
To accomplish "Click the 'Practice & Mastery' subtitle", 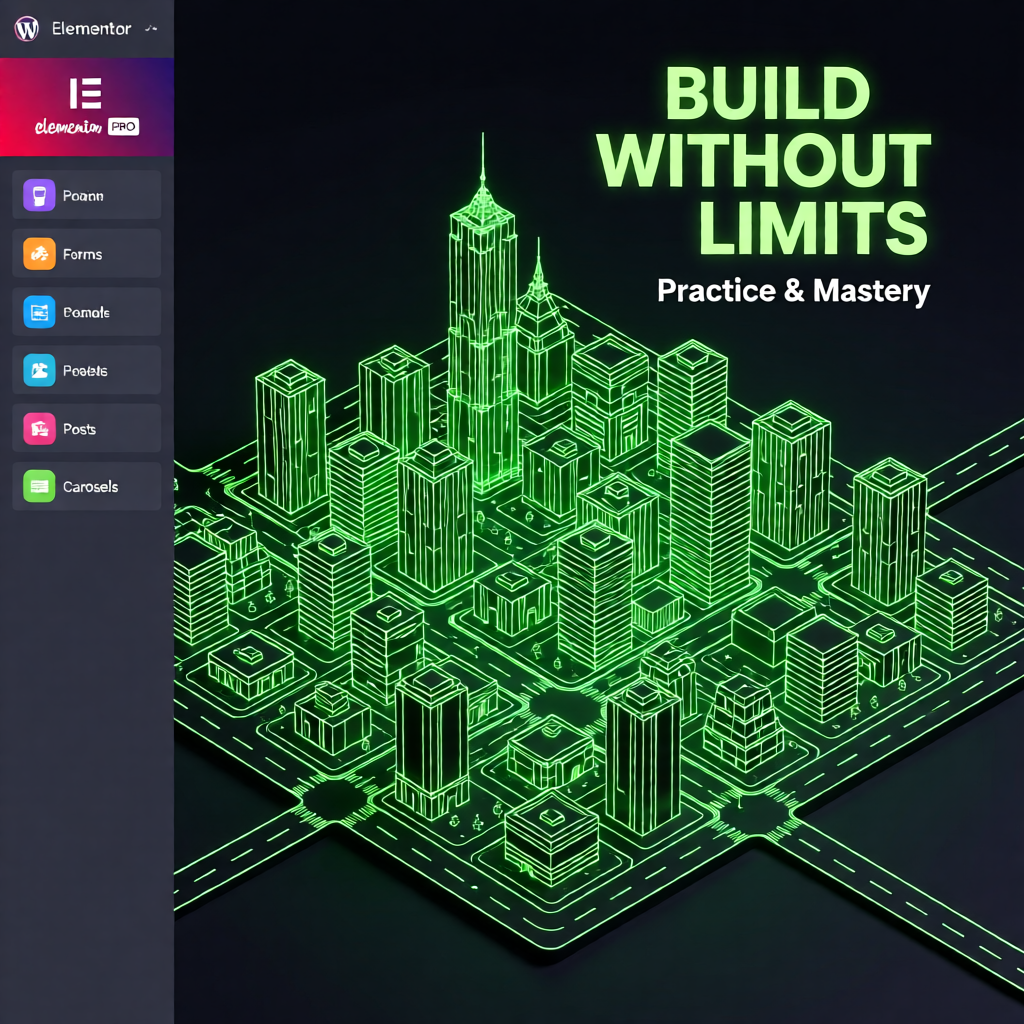I will click(x=793, y=291).
